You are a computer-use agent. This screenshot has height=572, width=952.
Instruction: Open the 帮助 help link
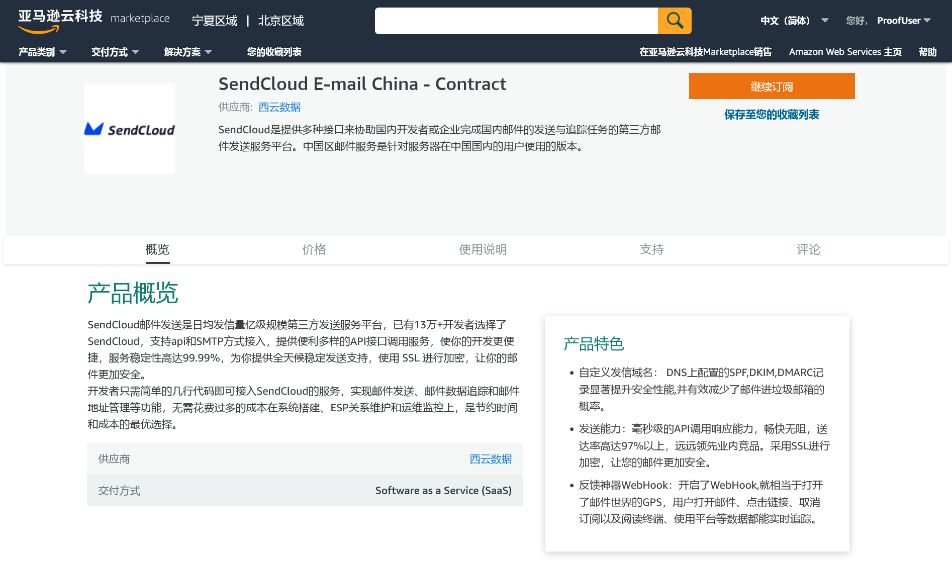tap(927, 52)
